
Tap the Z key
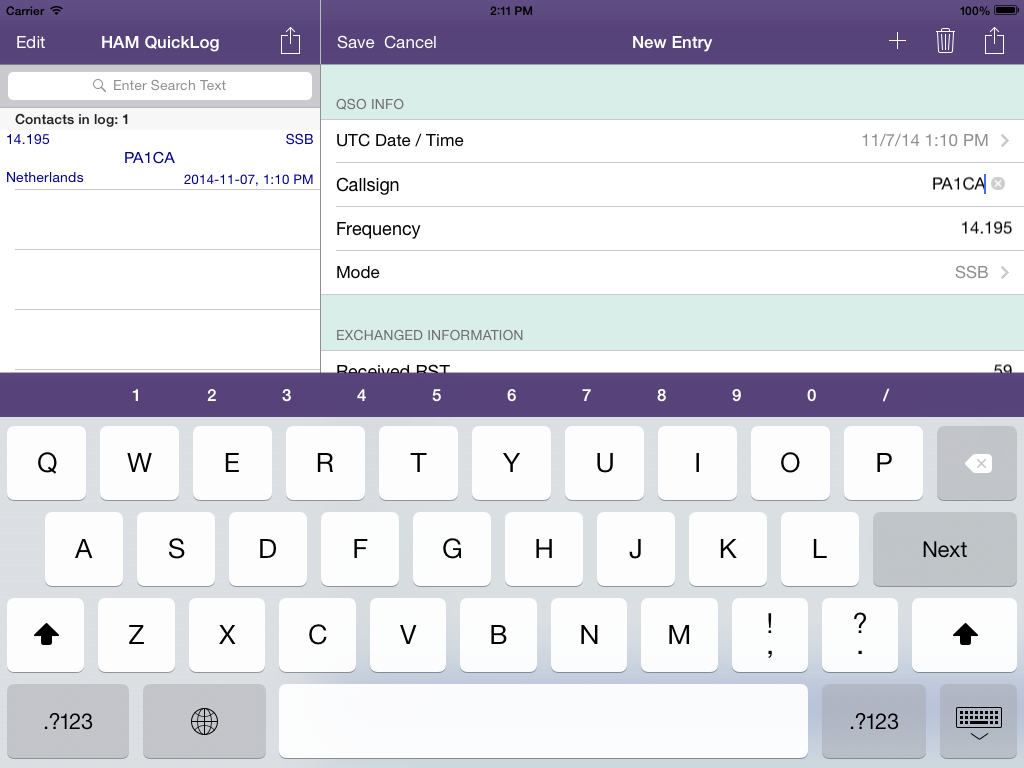[x=136, y=634]
